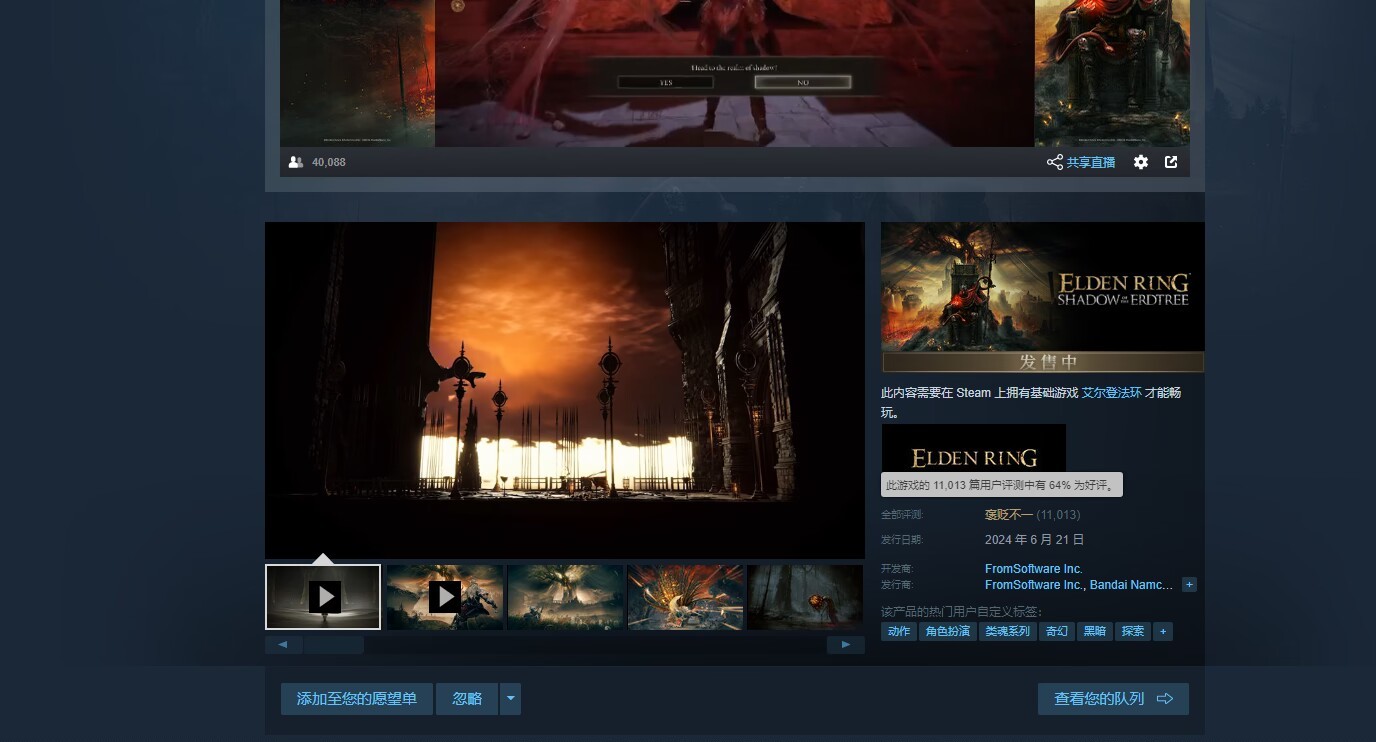Add a tag with the plus button
Viewport: 1376px width, 742px height.
(1163, 631)
